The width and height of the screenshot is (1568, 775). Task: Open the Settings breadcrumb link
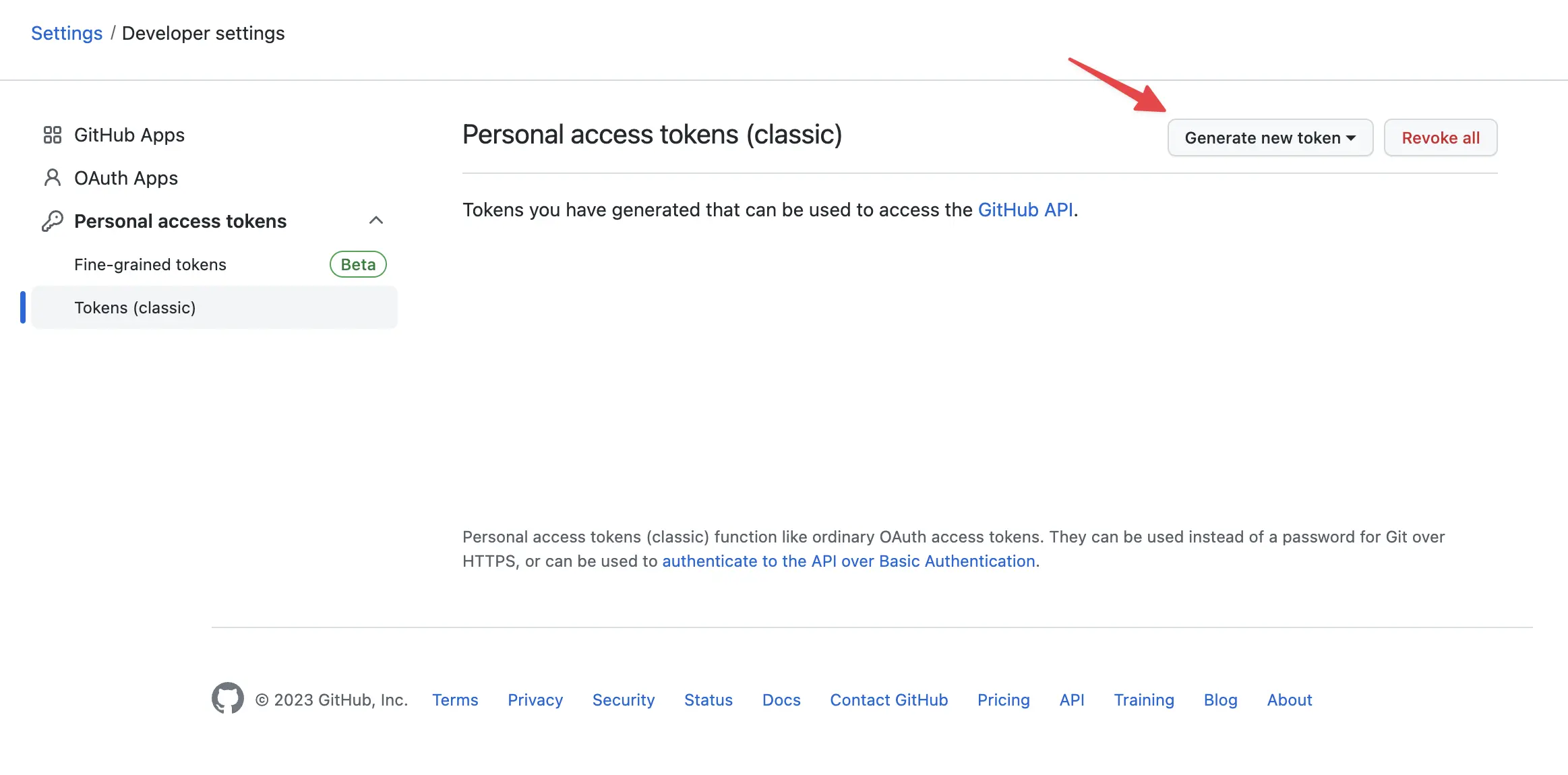coord(67,32)
